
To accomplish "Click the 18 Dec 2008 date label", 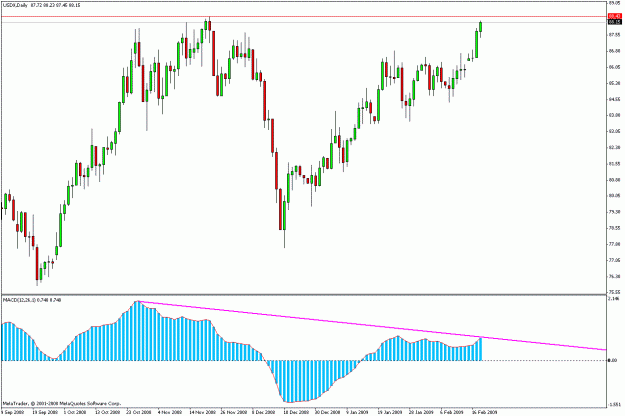I will click(296, 412).
